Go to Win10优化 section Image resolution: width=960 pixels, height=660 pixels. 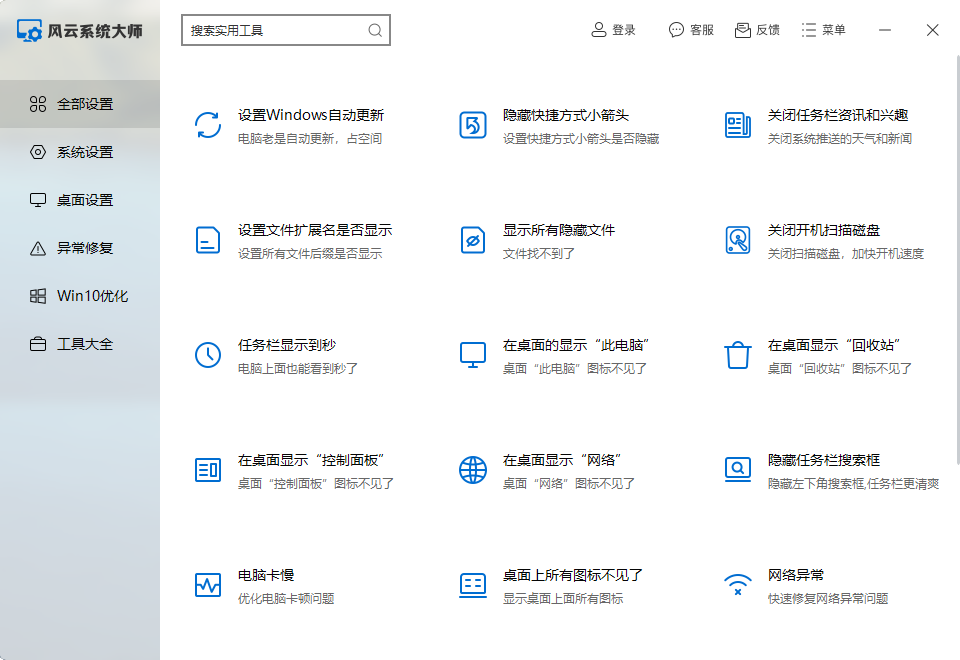[80, 296]
